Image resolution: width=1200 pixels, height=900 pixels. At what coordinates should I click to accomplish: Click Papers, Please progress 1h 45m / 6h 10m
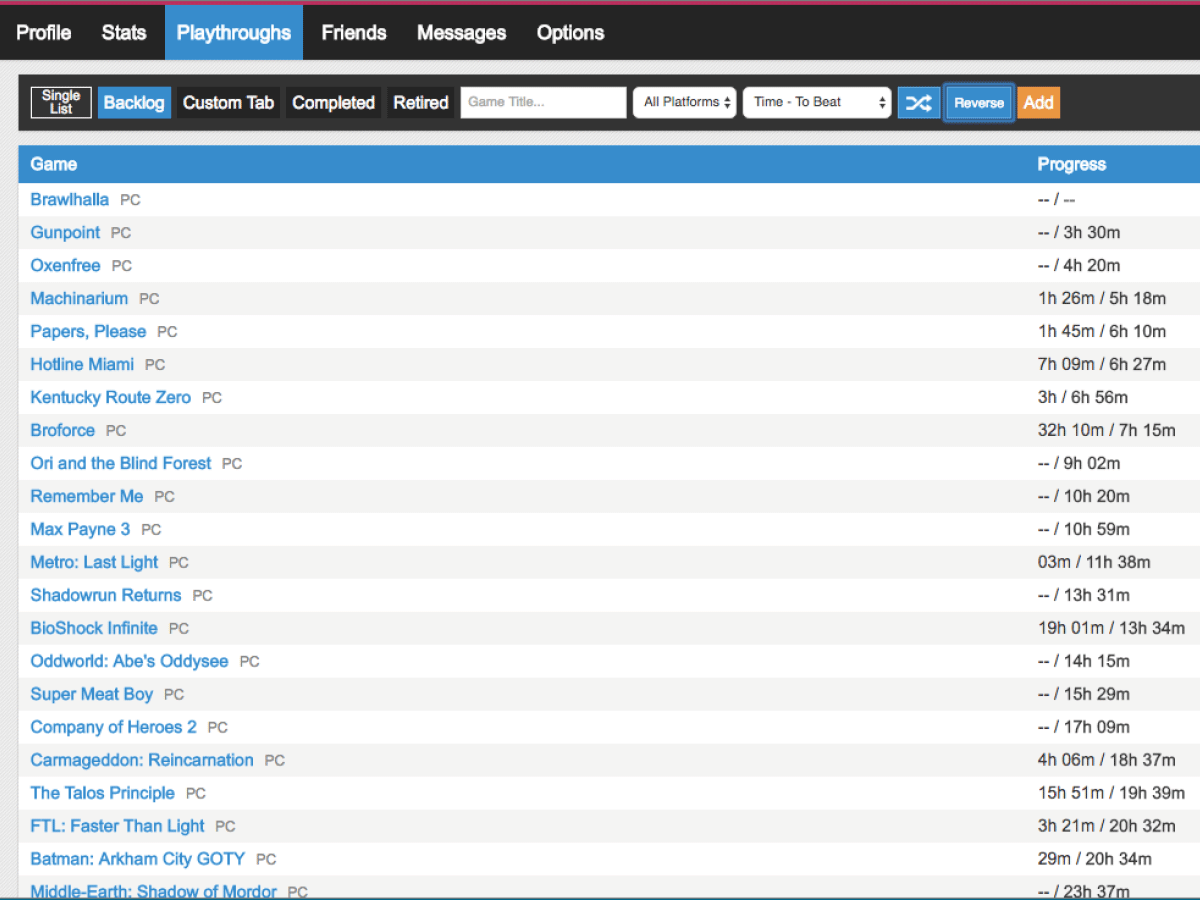1102,331
